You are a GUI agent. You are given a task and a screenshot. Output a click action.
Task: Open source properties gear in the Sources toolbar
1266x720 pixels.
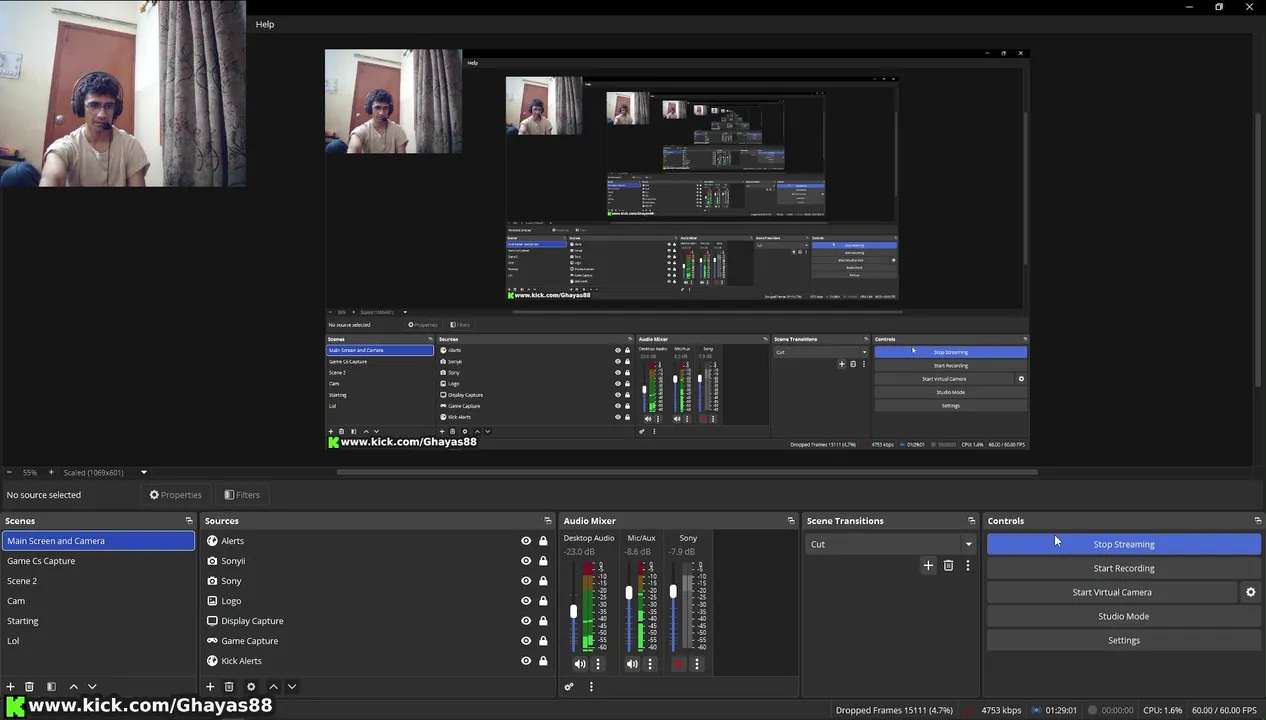tap(251, 687)
